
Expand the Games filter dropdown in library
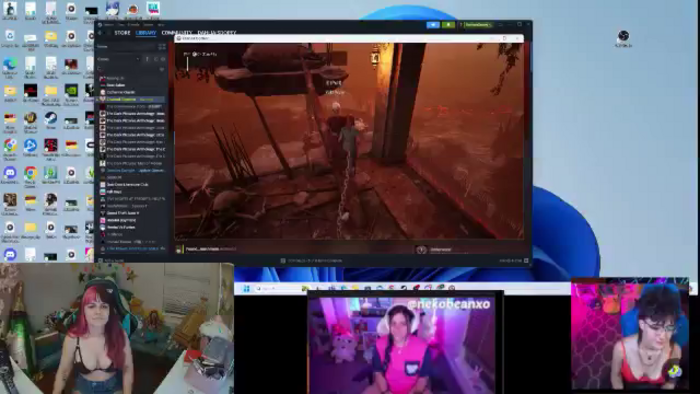pos(118,59)
